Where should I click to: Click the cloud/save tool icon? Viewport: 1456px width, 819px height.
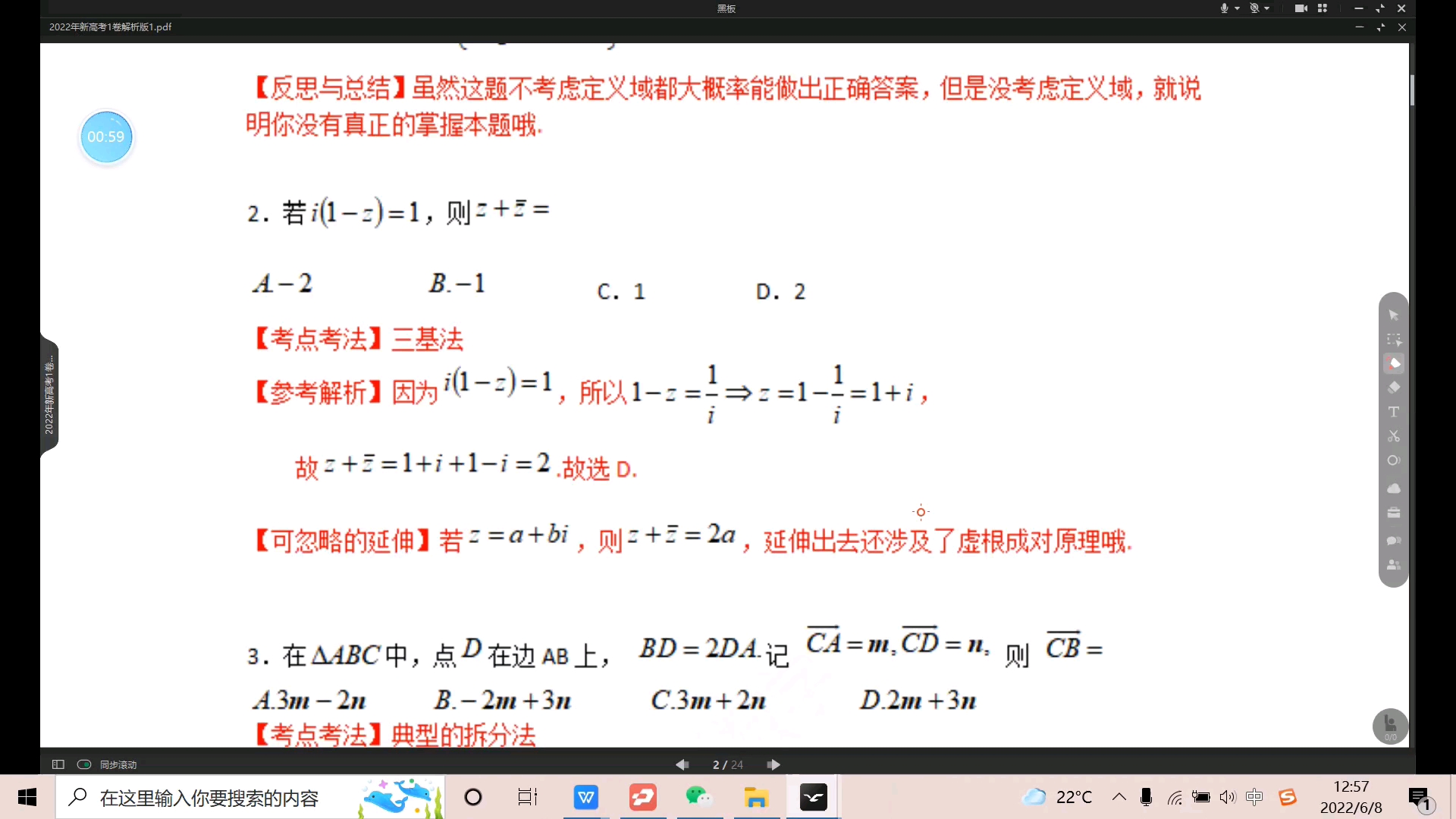pos(1393,488)
